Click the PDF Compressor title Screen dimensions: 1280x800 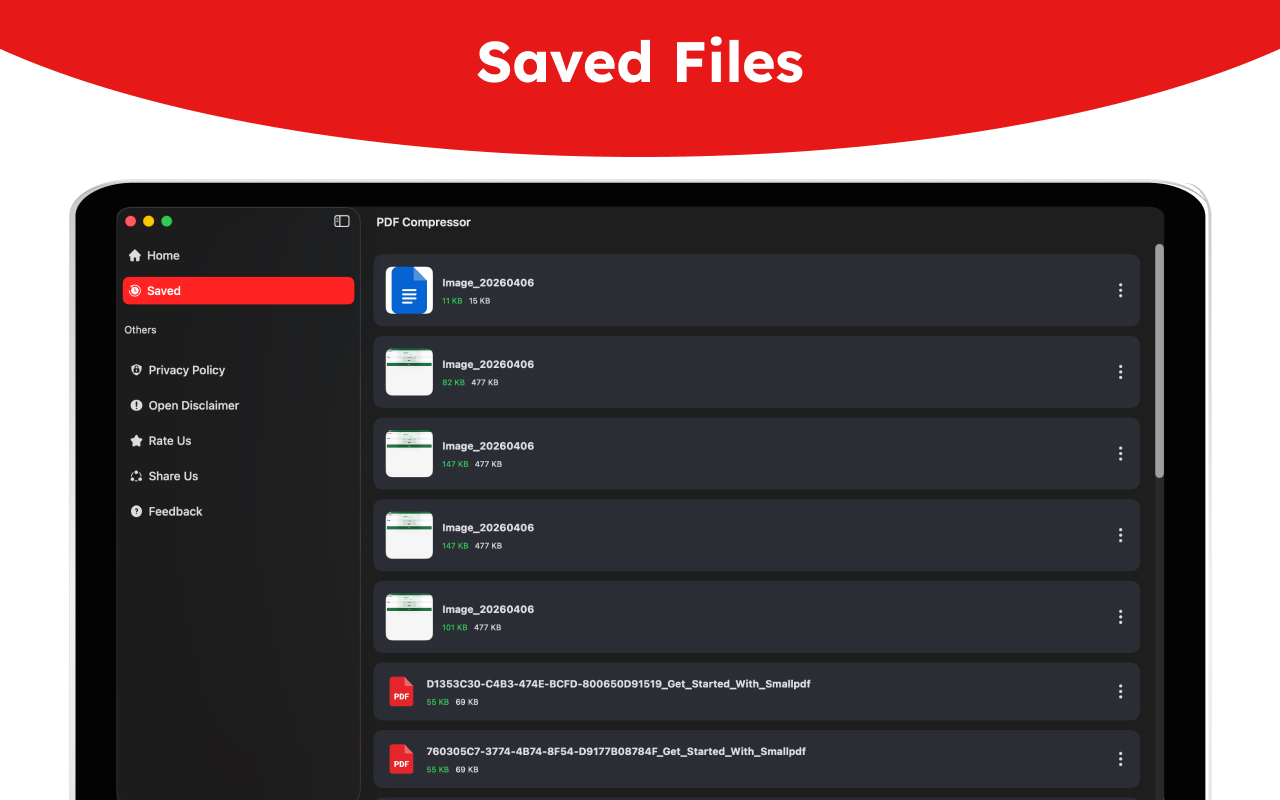423,222
